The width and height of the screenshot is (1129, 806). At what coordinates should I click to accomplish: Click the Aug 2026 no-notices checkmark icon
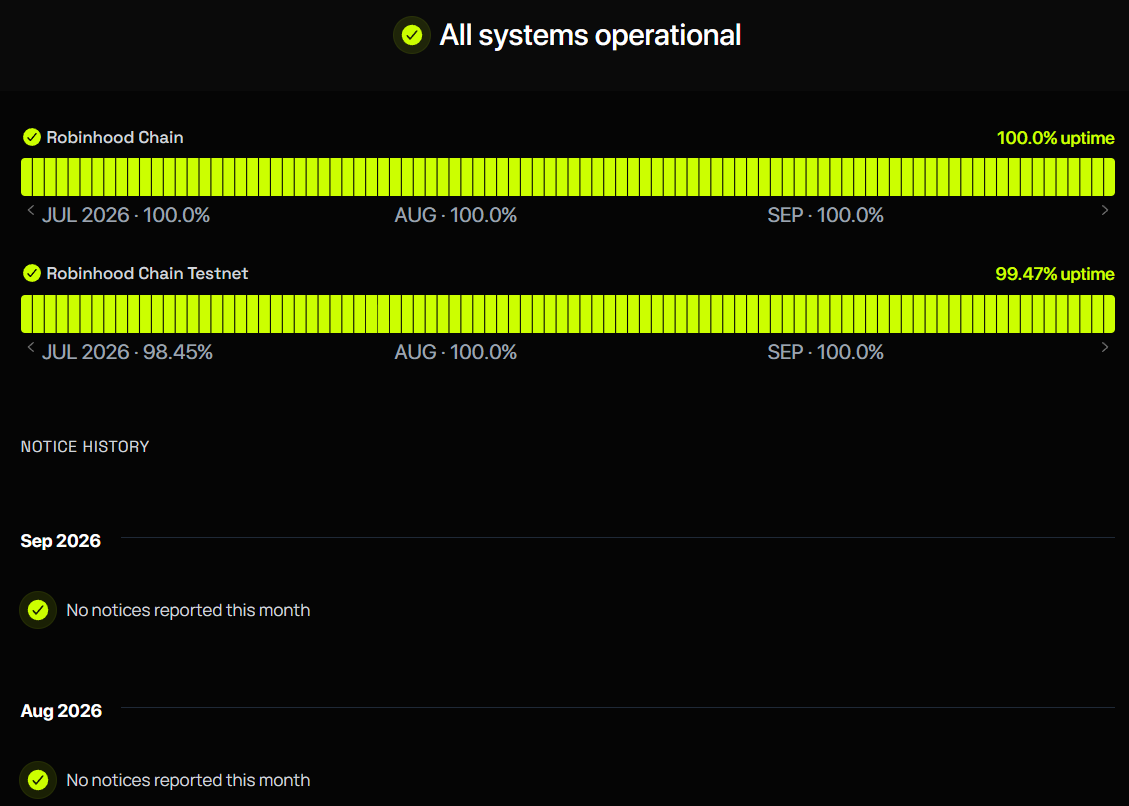38,780
